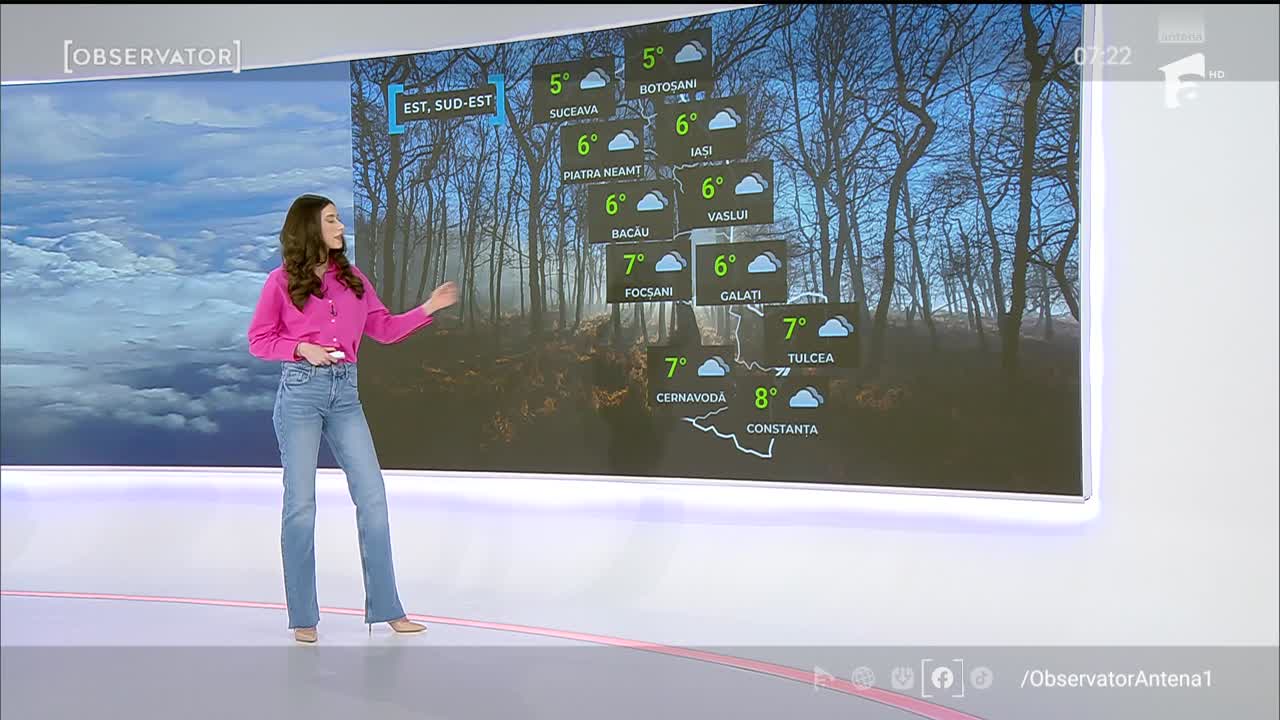This screenshot has width=1280, height=720.
Task: Click the cloud icon on Constanța tile
Action: (805, 398)
